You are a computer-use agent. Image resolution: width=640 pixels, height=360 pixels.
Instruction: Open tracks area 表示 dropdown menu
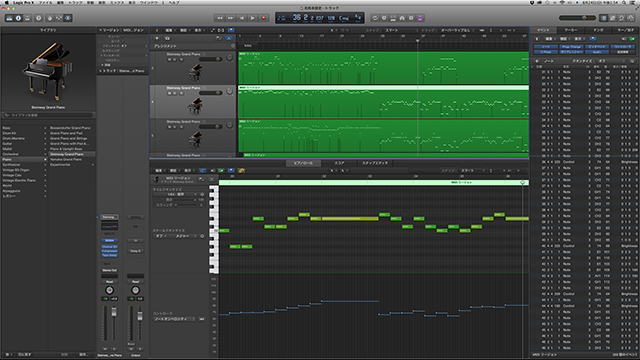click(199, 30)
